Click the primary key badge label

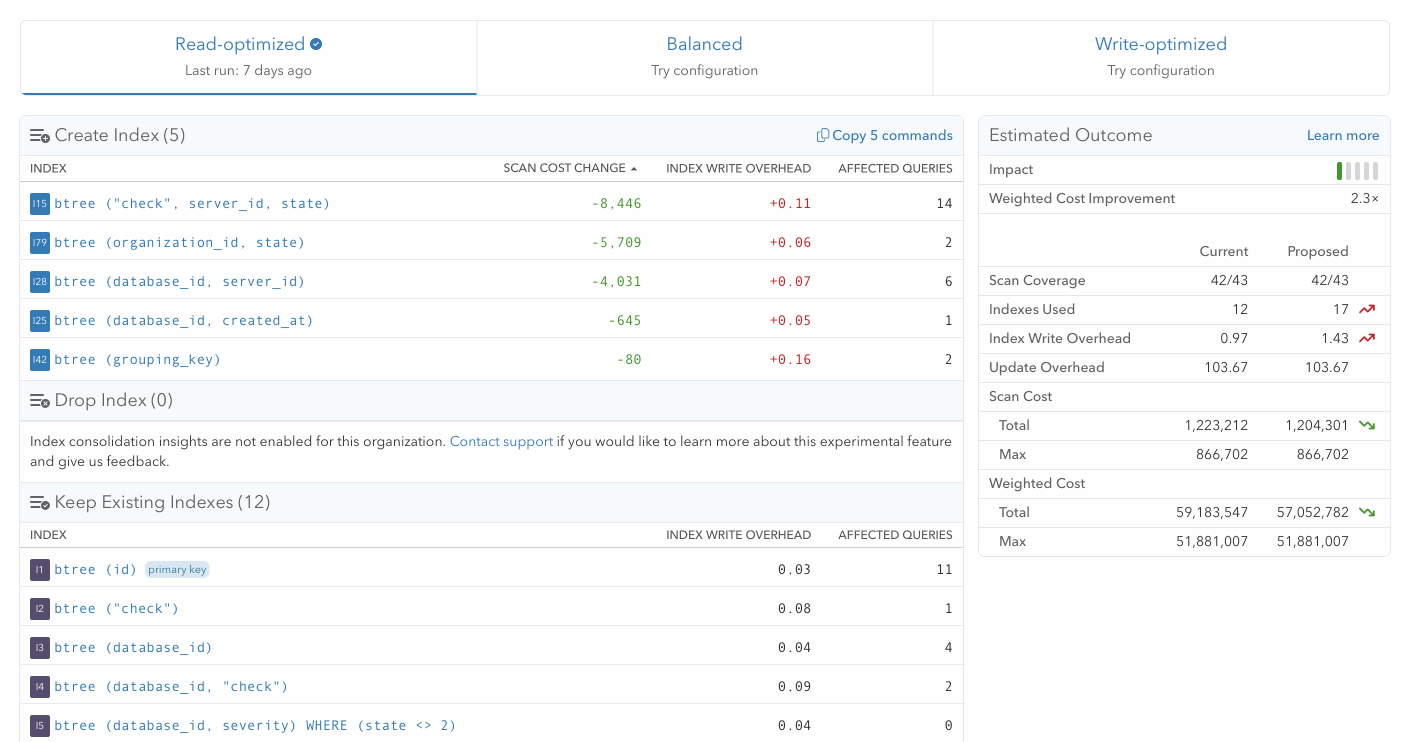pos(177,570)
